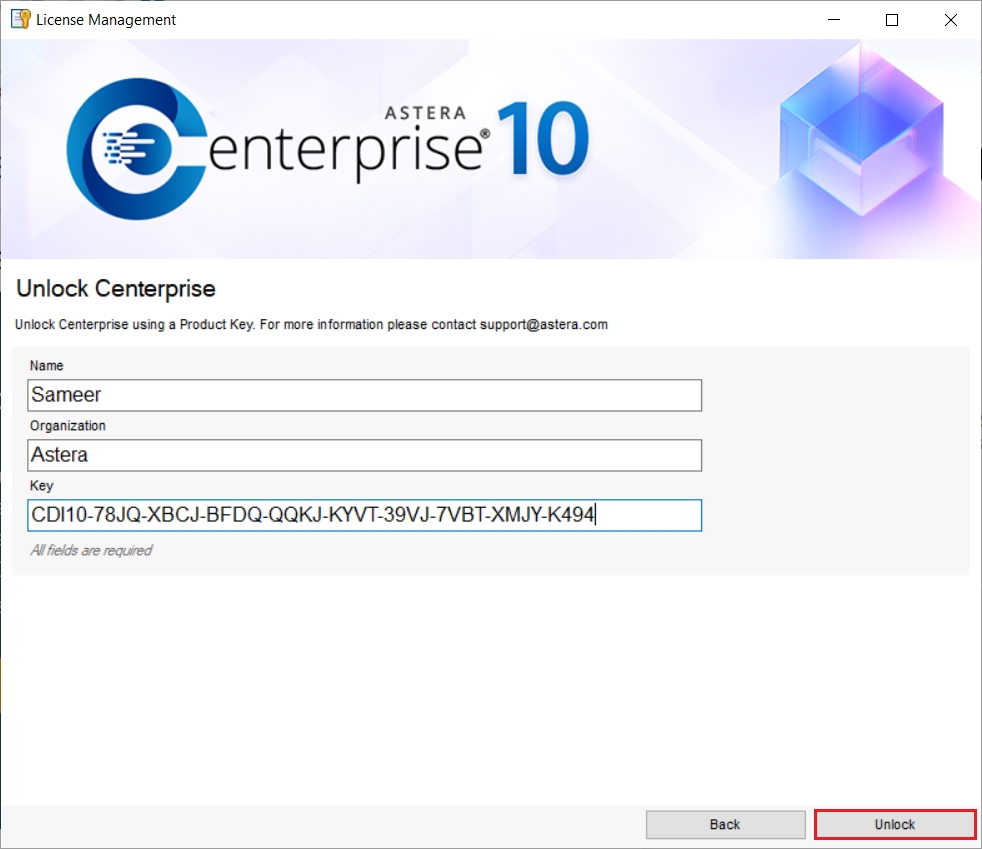Click the ASTERA brand text in banner
This screenshot has width=982, height=849.
click(x=433, y=113)
